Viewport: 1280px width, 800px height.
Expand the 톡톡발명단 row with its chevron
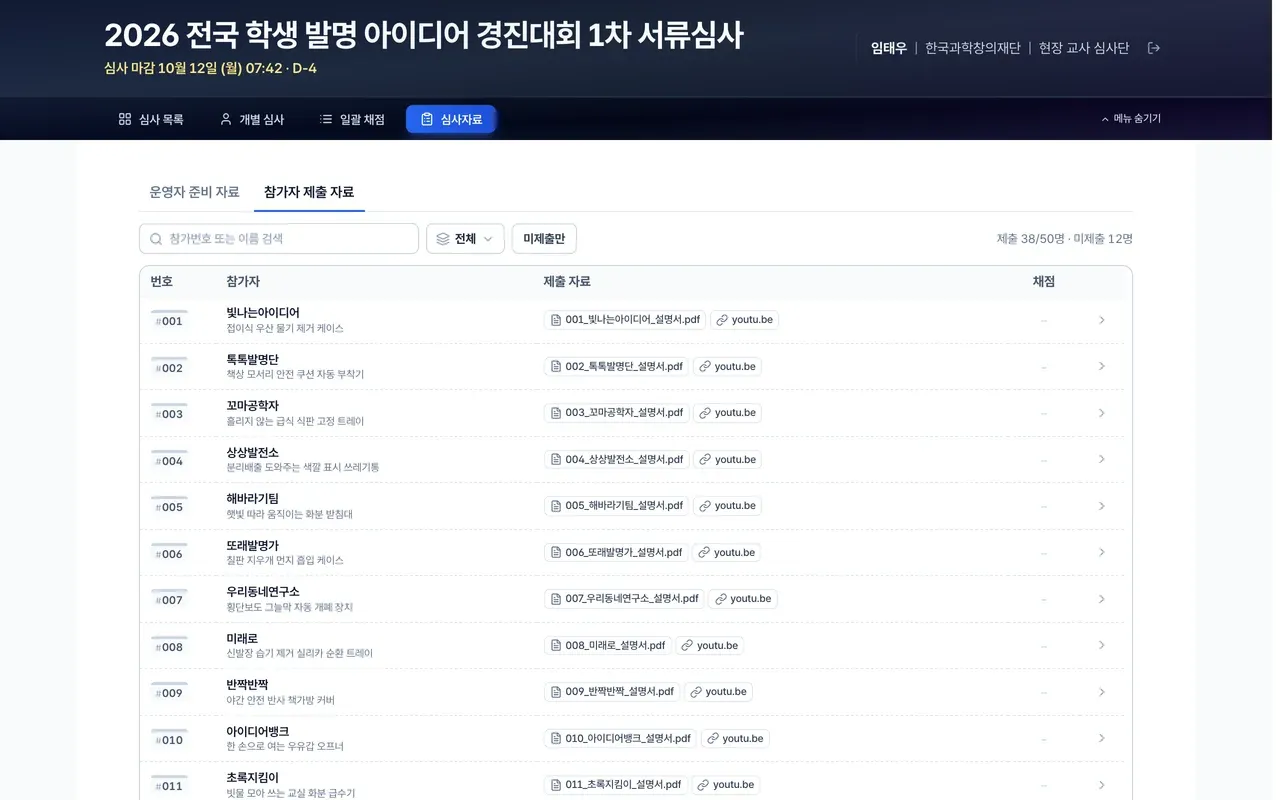(x=1101, y=366)
